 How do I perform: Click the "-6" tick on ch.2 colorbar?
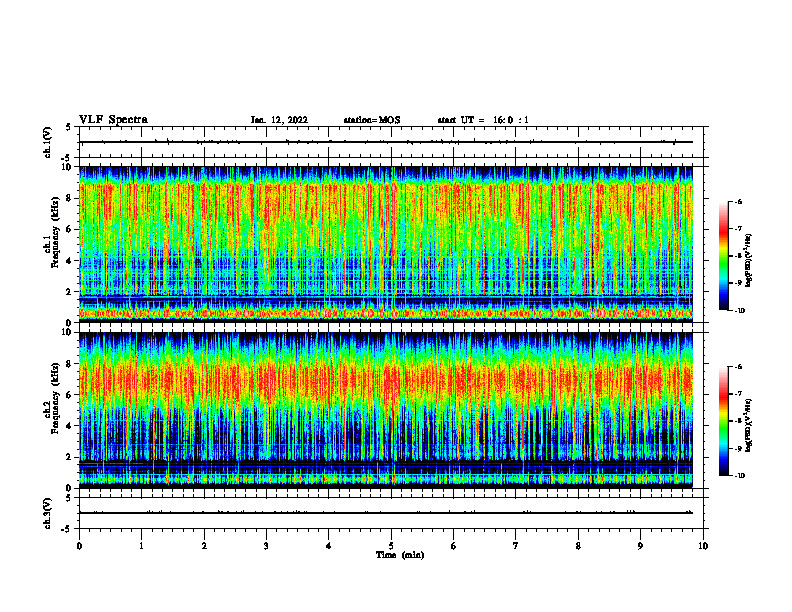(738, 367)
